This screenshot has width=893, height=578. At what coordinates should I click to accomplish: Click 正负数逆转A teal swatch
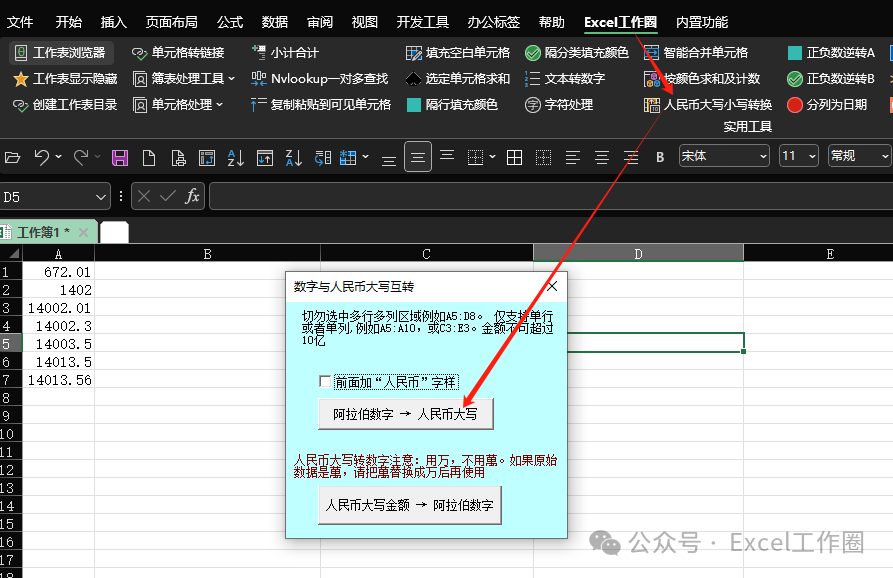[x=794, y=53]
